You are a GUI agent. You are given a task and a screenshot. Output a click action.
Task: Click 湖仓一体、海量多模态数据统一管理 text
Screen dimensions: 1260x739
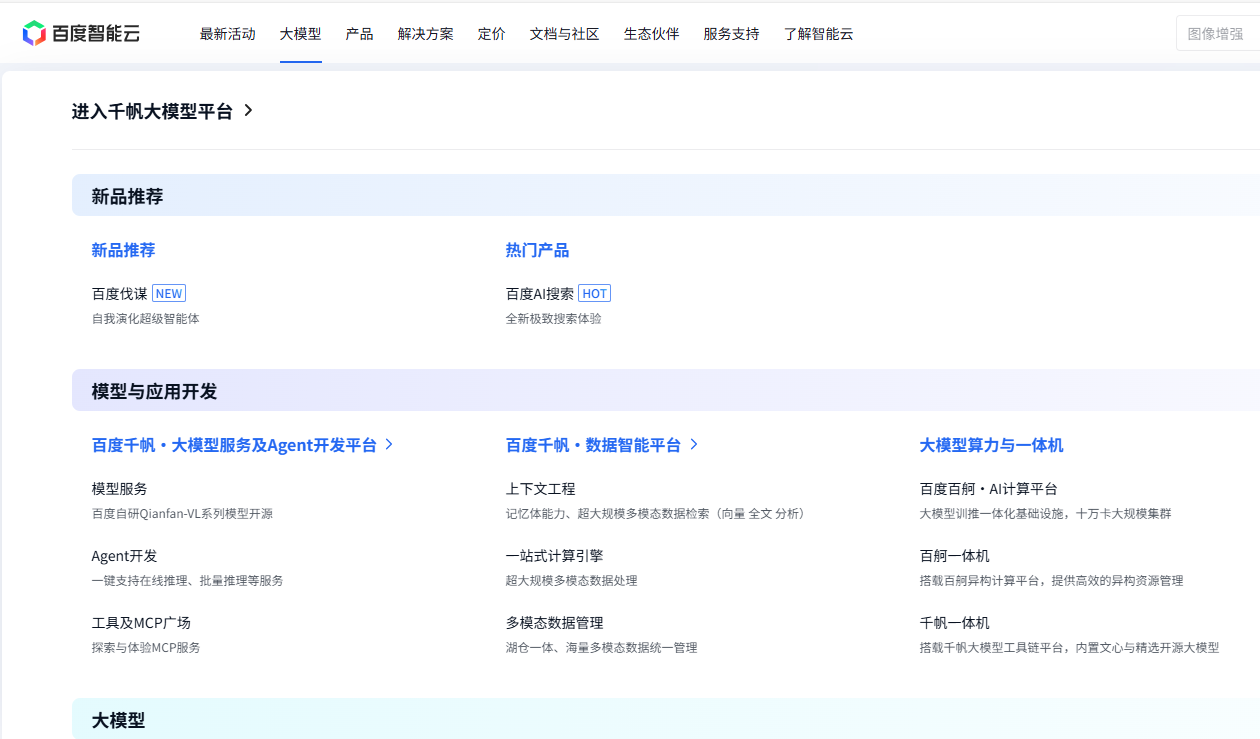pos(602,647)
